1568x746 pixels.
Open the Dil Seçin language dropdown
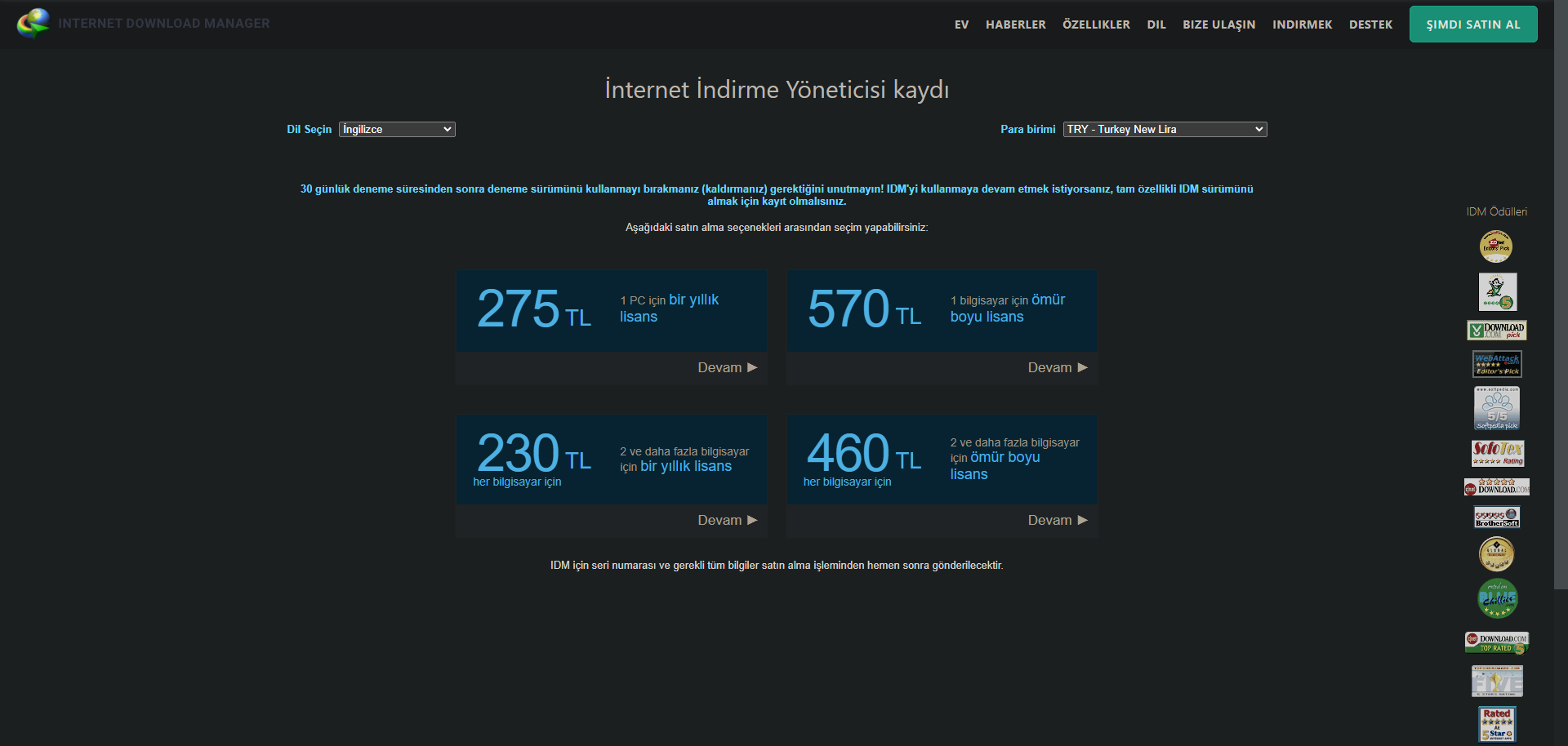point(397,129)
